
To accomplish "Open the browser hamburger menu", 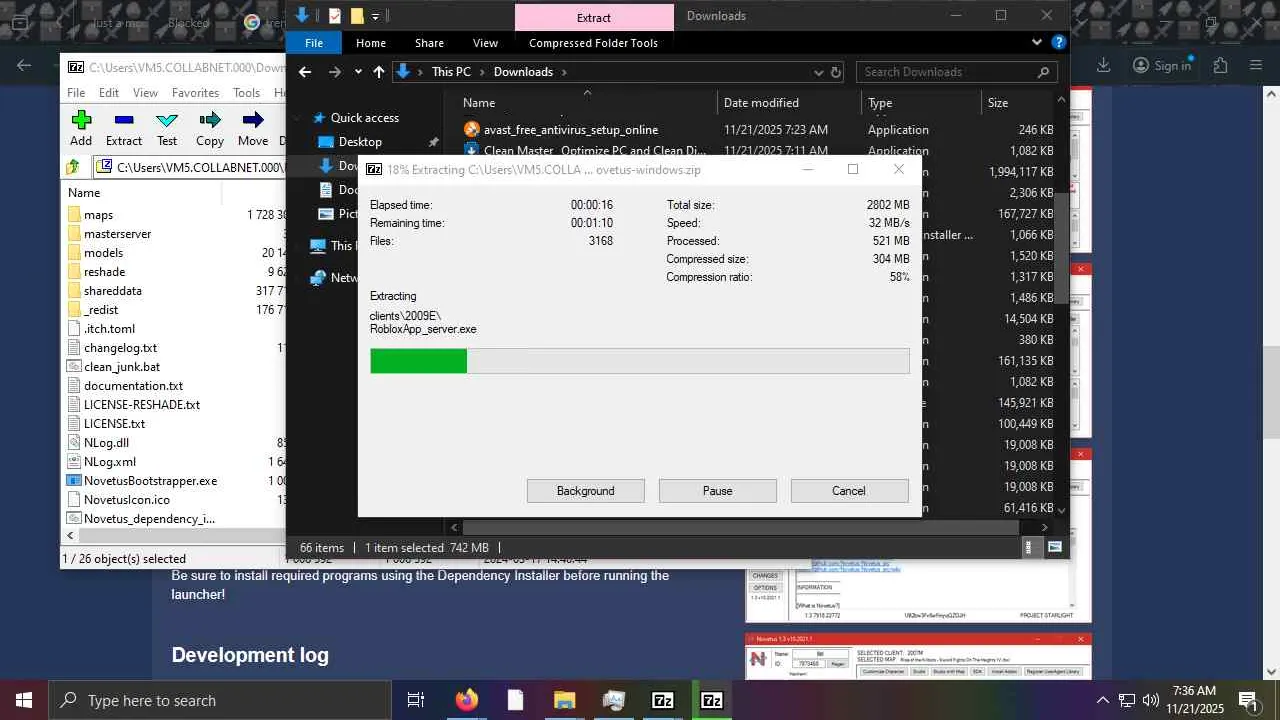I will click(x=1256, y=65).
